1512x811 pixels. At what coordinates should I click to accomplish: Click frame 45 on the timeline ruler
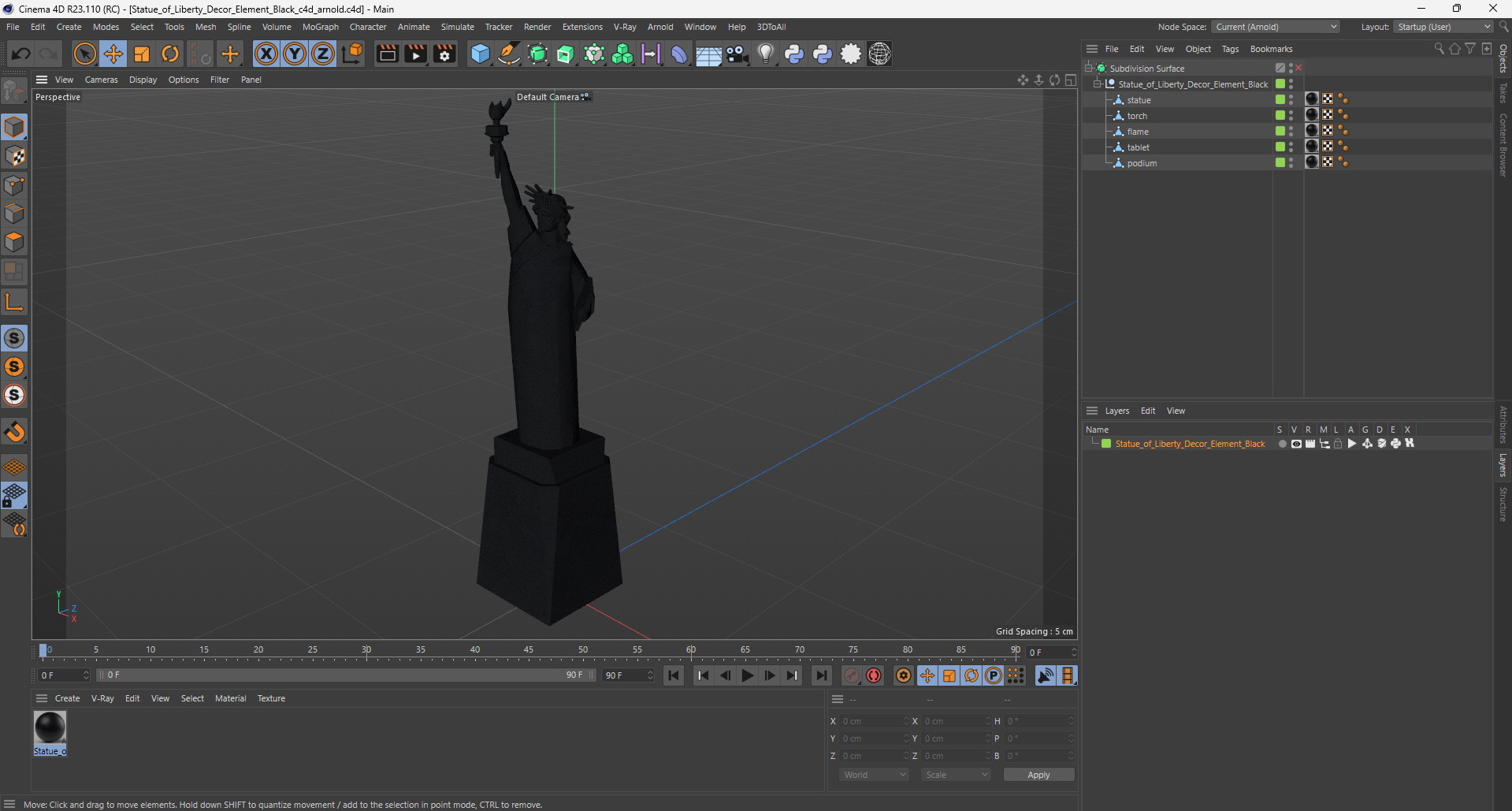tap(529, 651)
